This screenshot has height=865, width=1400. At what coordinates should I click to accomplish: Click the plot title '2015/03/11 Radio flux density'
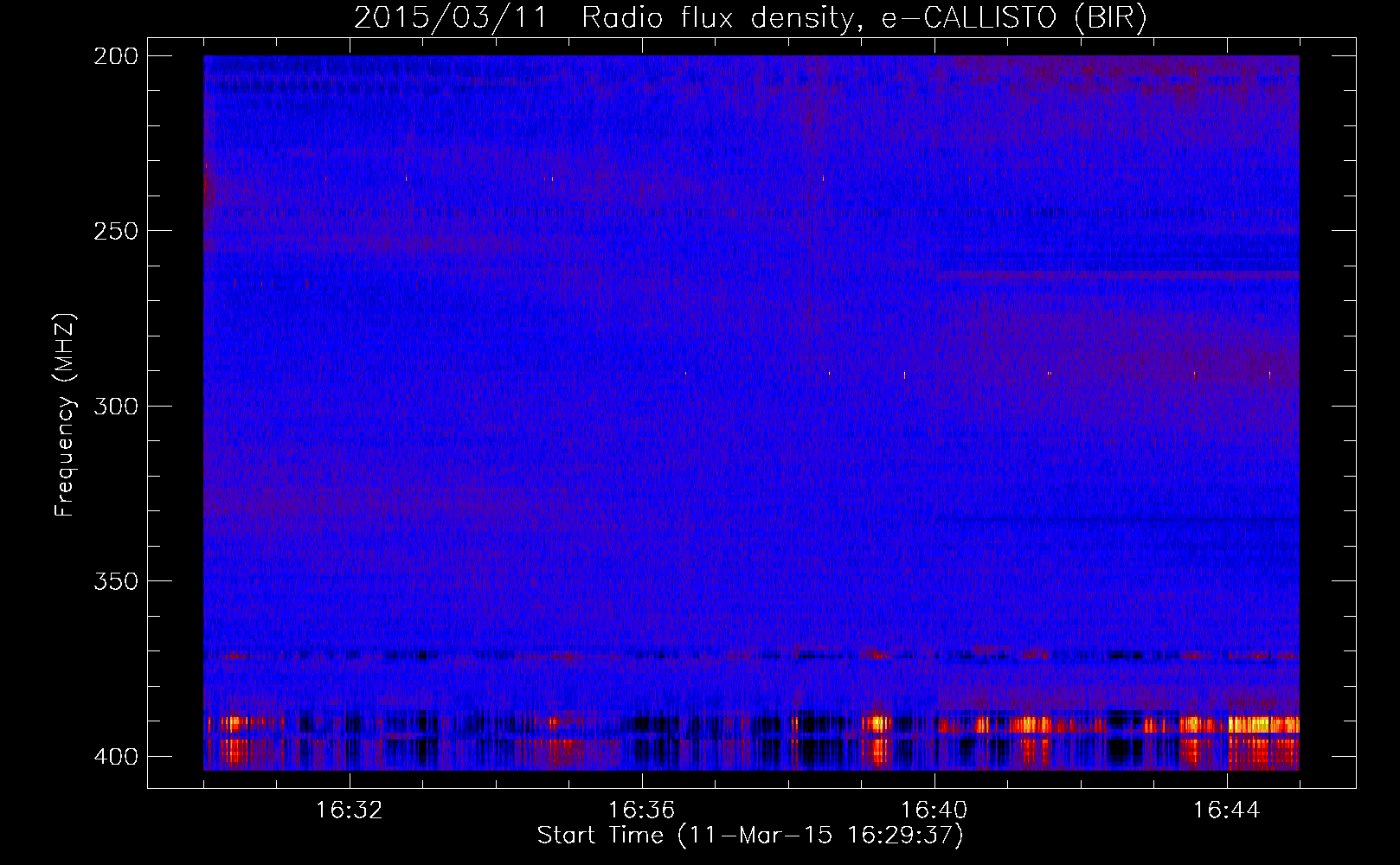[750, 17]
